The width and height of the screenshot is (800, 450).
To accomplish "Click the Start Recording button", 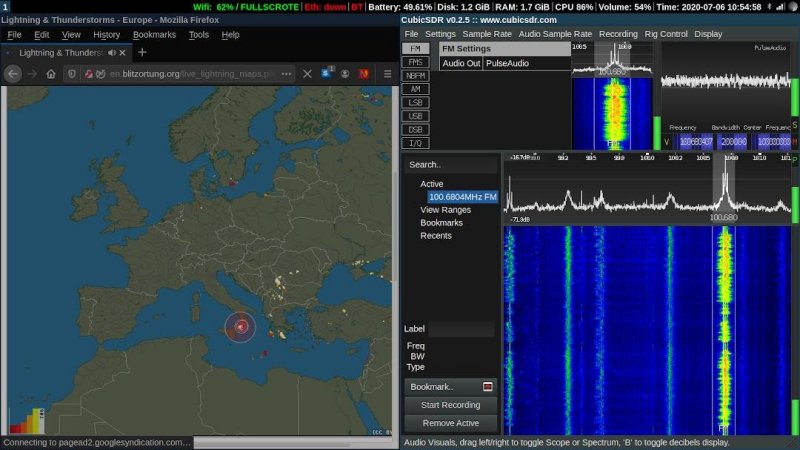I will (450, 405).
